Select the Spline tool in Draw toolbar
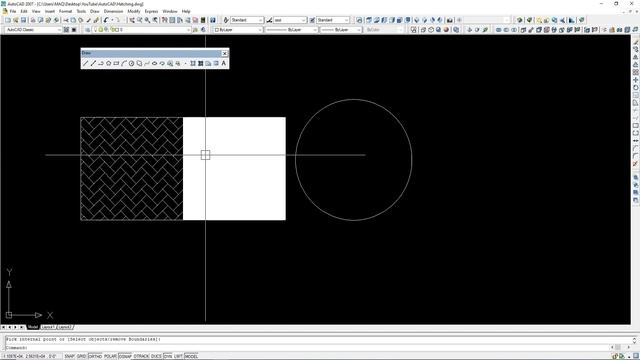The width and height of the screenshot is (640, 360). point(147,63)
